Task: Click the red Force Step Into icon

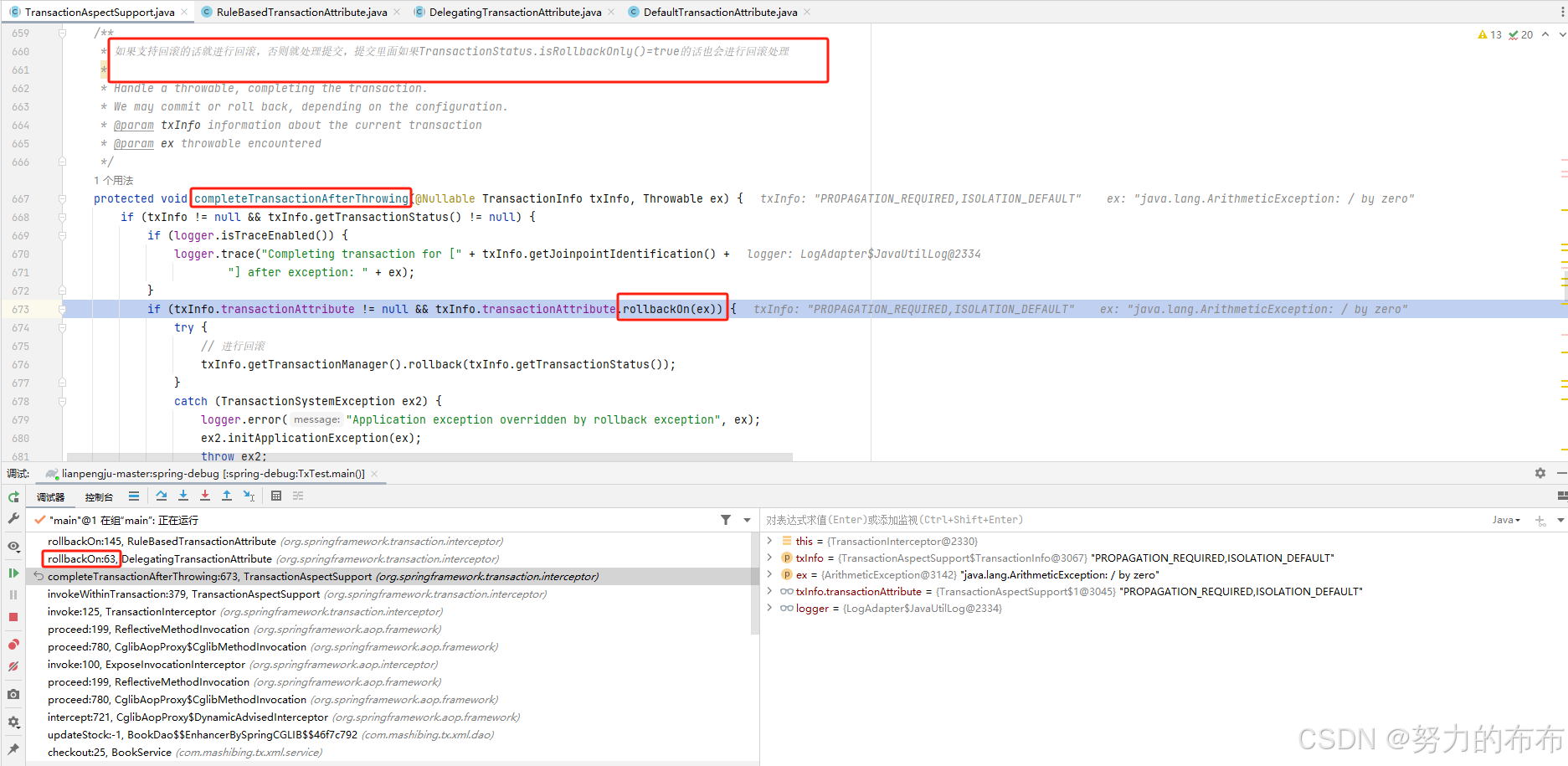Action: tap(205, 496)
